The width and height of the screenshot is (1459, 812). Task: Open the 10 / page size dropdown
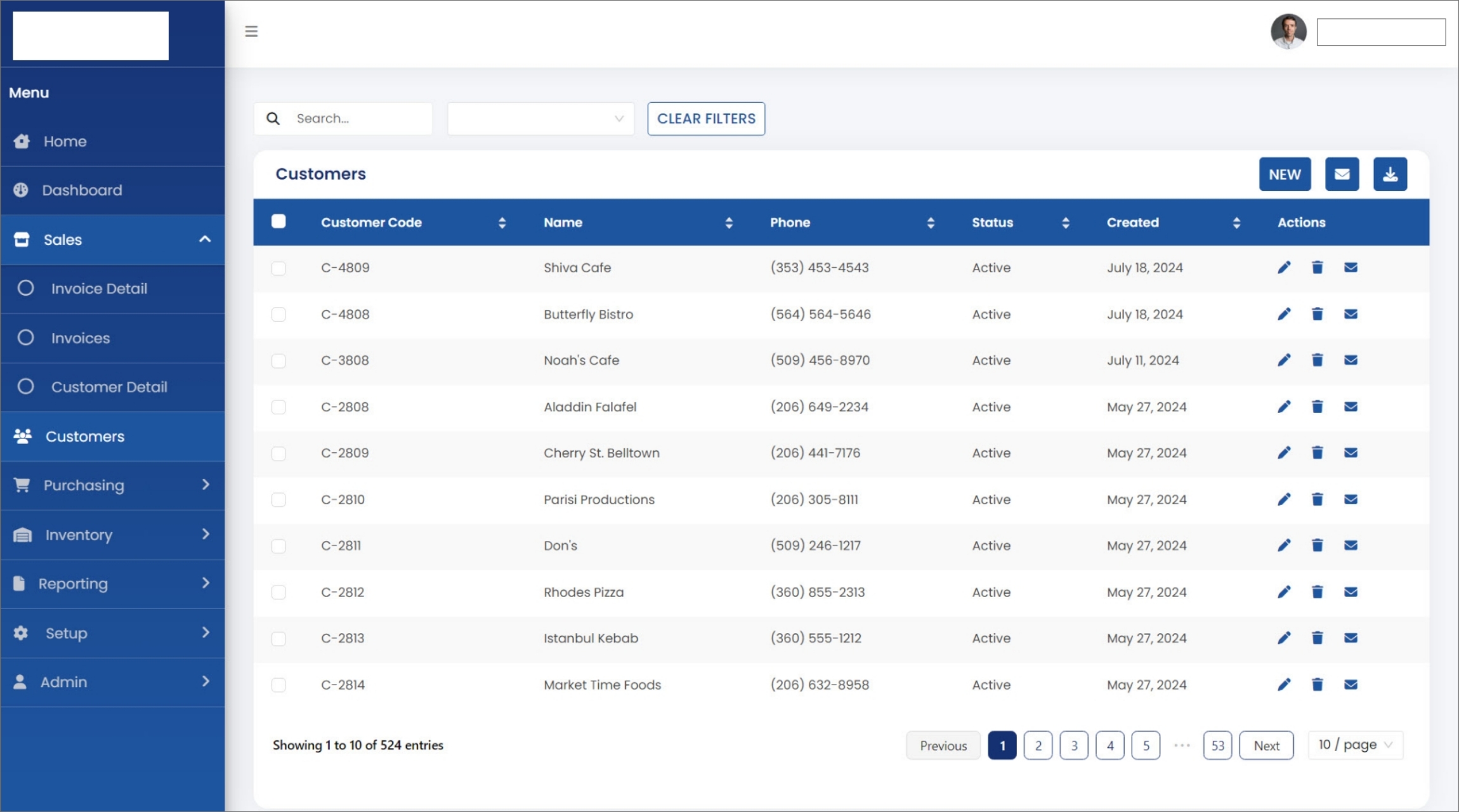(x=1356, y=745)
